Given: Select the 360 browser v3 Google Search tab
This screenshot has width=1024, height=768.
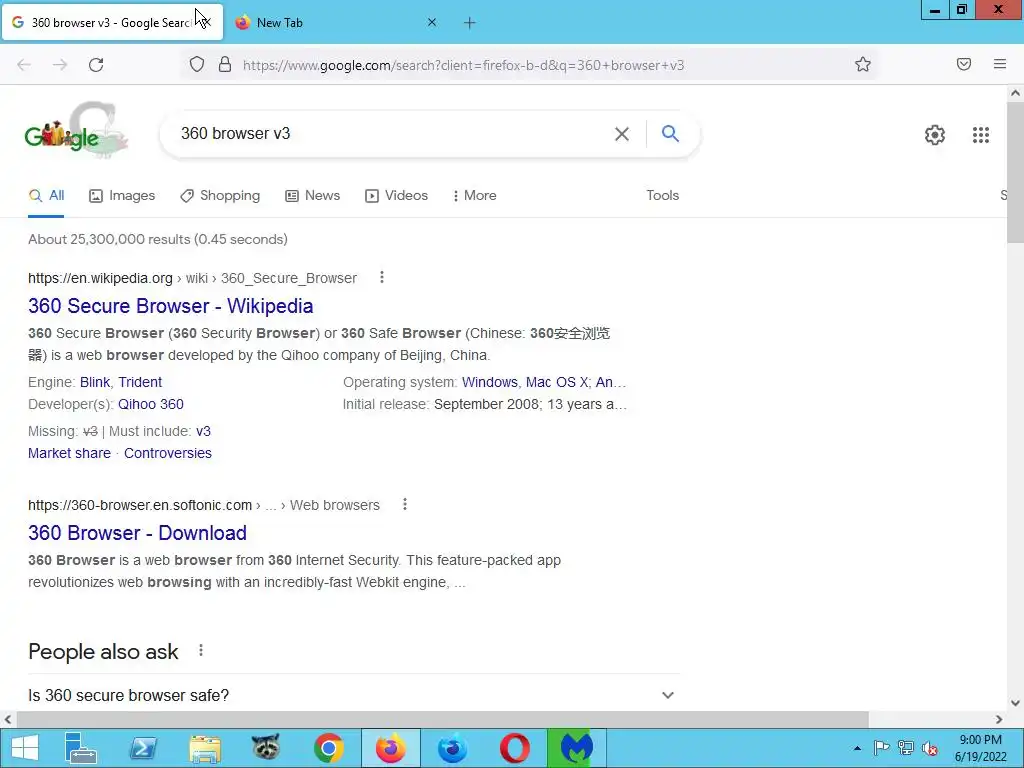Looking at the screenshot, I should (112, 22).
